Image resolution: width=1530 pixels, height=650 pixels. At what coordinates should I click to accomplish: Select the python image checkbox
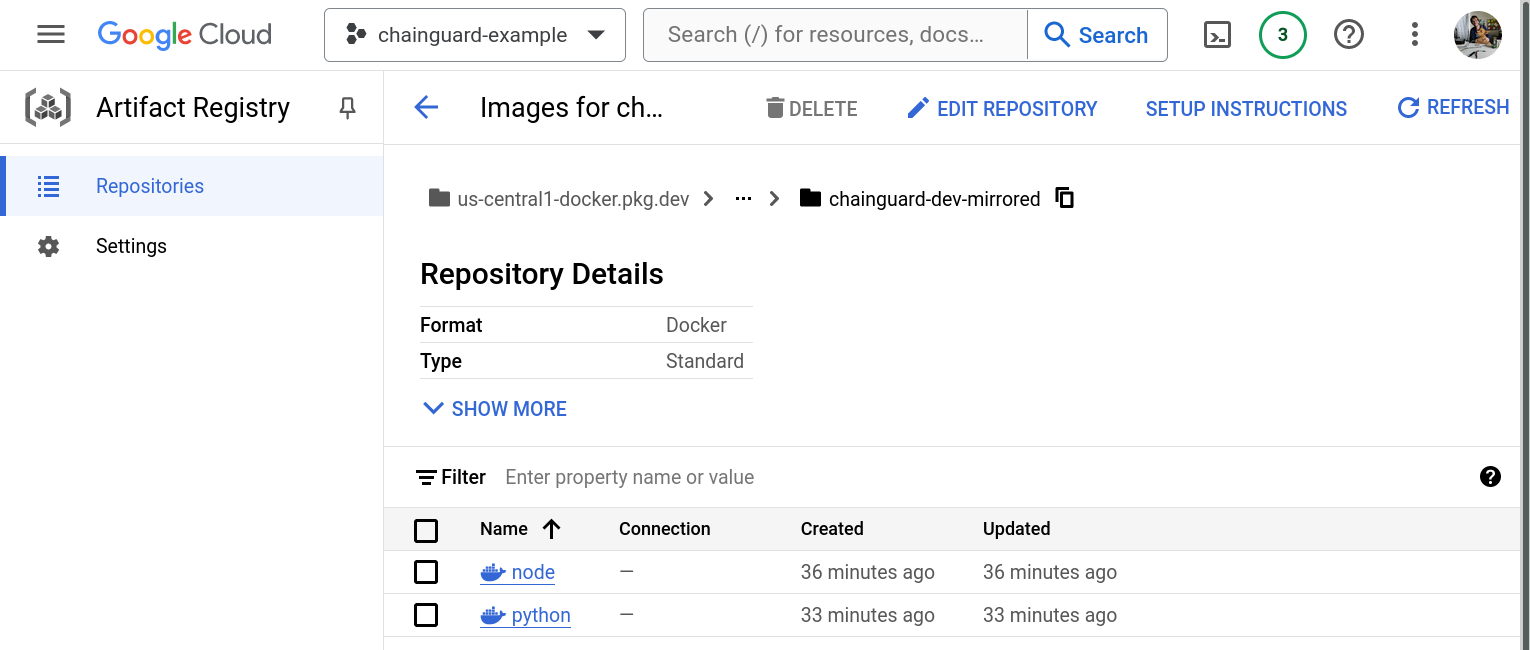click(426, 614)
